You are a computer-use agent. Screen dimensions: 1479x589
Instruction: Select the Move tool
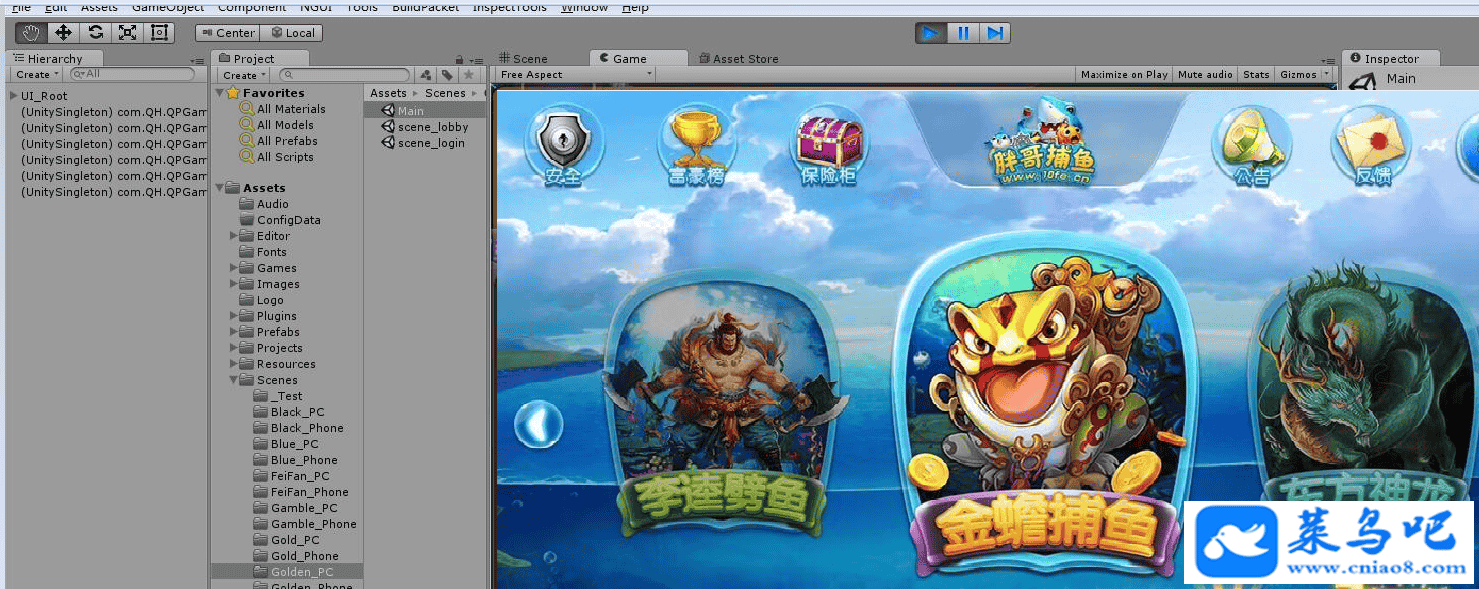(x=63, y=32)
